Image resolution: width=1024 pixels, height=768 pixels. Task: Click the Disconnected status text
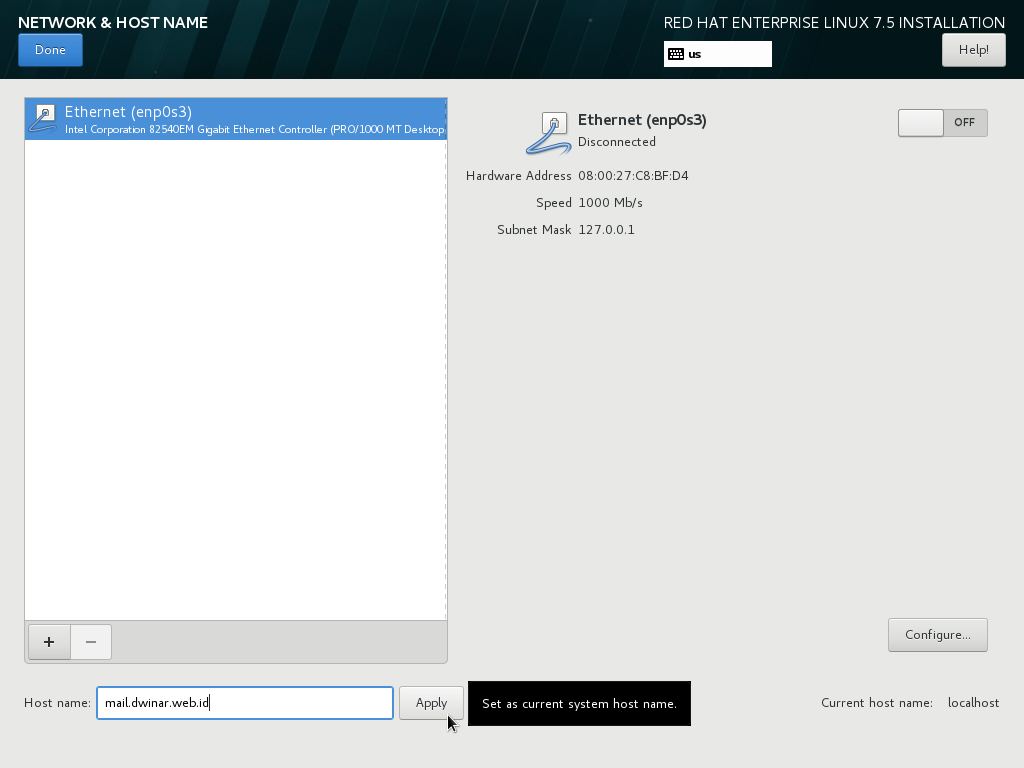[x=616, y=142]
